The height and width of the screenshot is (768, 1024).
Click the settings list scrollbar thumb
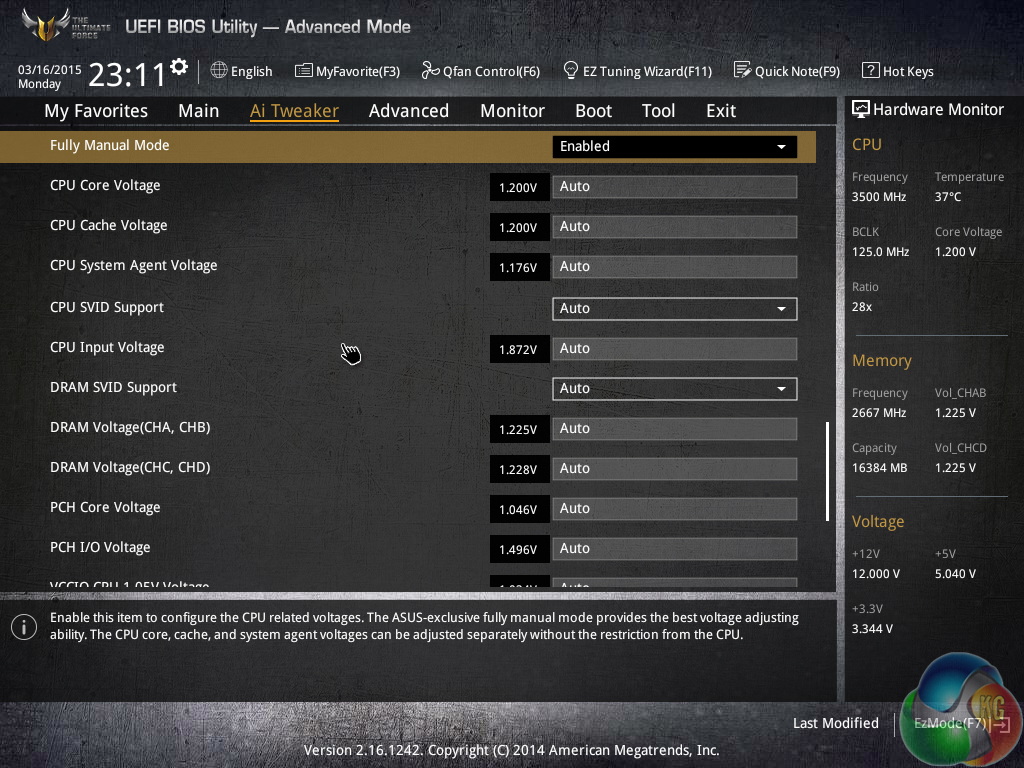click(x=827, y=472)
